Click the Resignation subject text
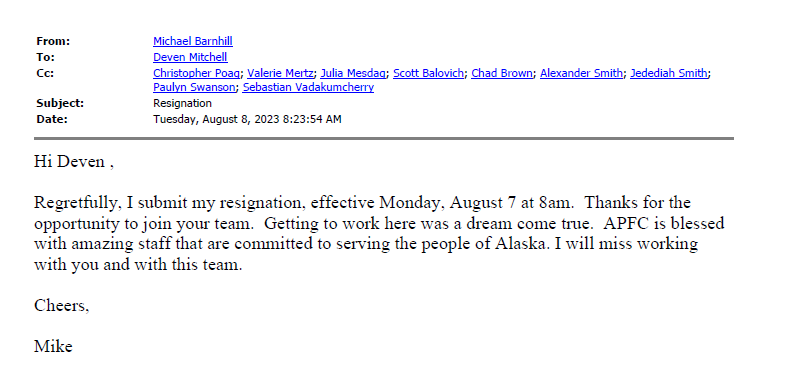The width and height of the screenshot is (804, 372). (x=183, y=103)
